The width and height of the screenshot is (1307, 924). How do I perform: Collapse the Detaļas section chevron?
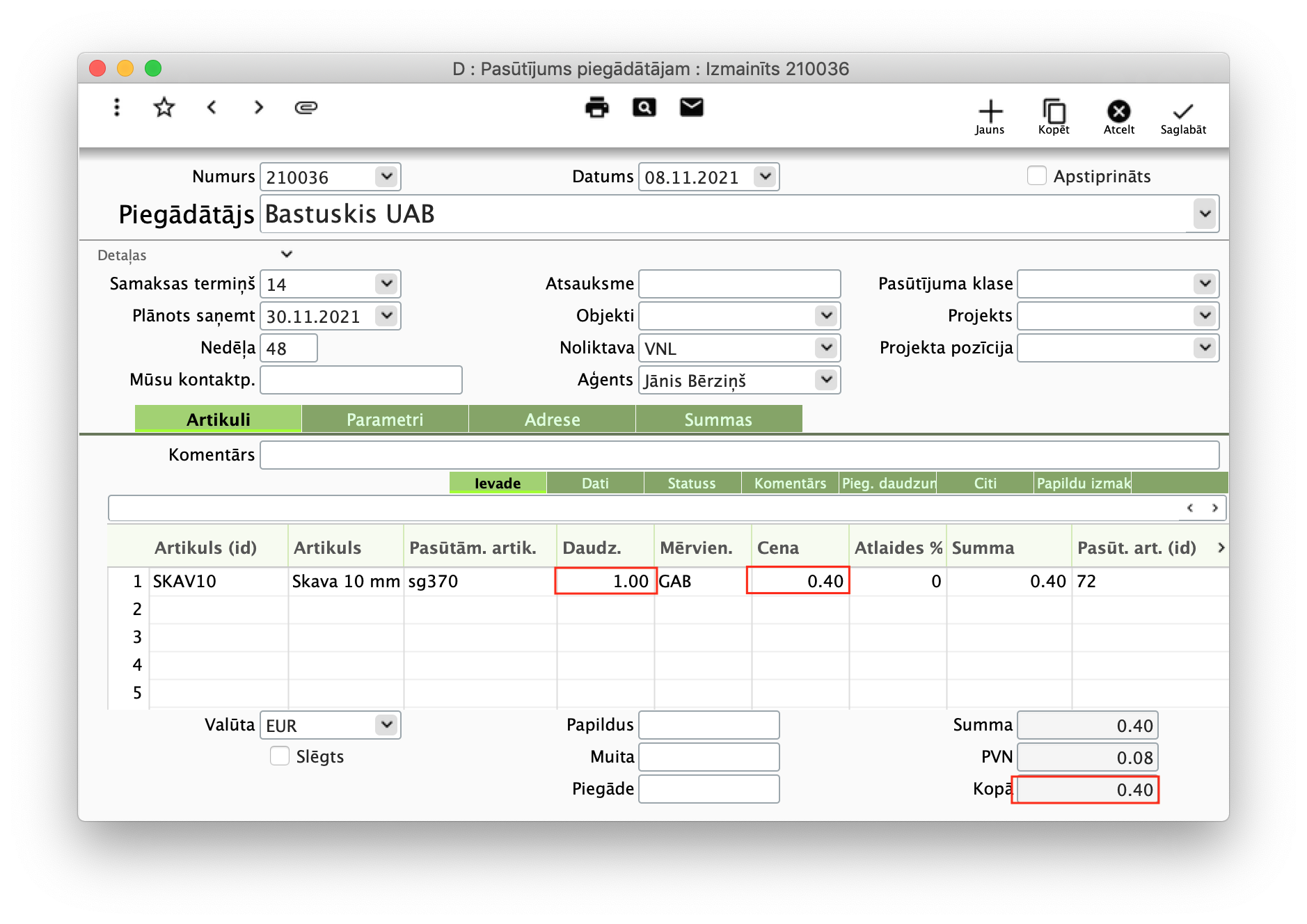(x=286, y=255)
